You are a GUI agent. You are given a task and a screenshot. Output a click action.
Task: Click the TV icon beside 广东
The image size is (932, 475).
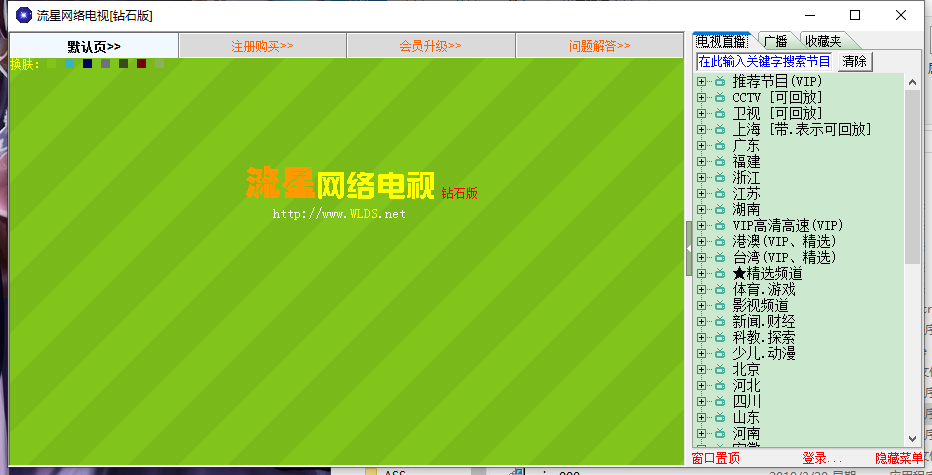click(x=720, y=145)
